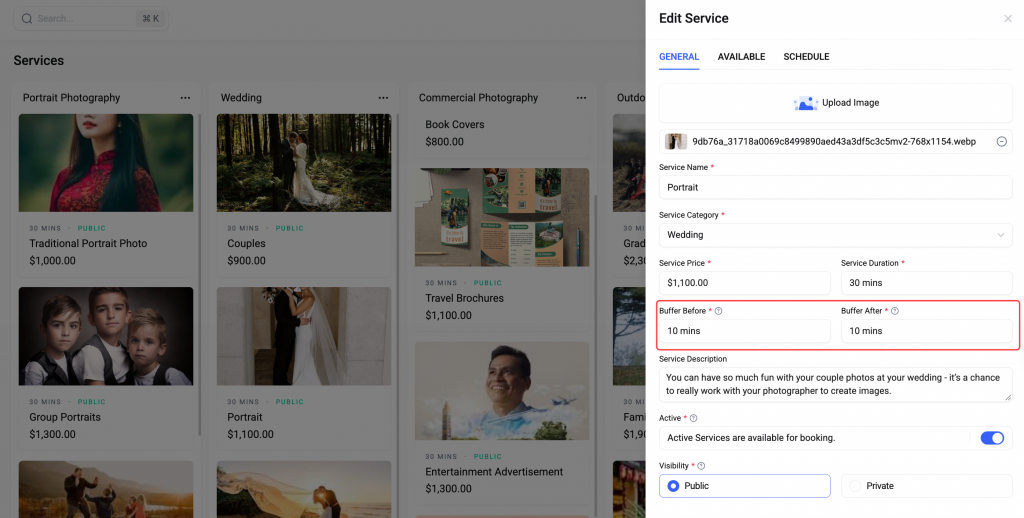This screenshot has height=518, width=1024.
Task: Click the Buffer Before input
Action: click(x=744, y=331)
